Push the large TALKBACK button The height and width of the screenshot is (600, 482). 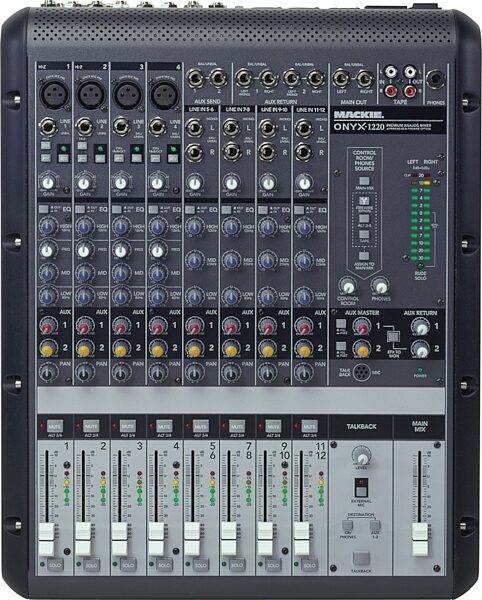tap(361, 559)
